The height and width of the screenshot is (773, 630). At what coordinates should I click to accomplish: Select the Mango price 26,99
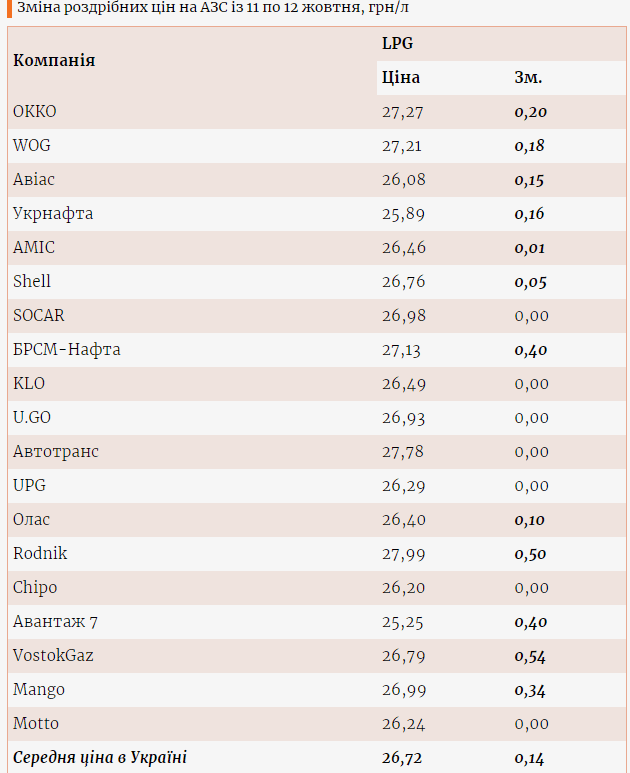coord(403,690)
